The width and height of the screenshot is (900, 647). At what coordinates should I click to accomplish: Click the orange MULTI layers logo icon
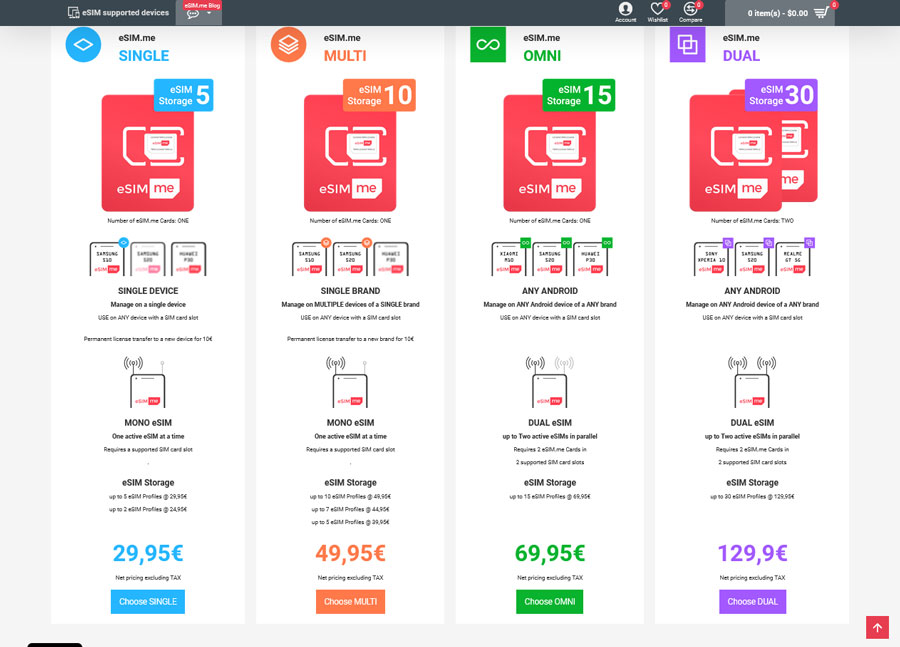pos(288,45)
